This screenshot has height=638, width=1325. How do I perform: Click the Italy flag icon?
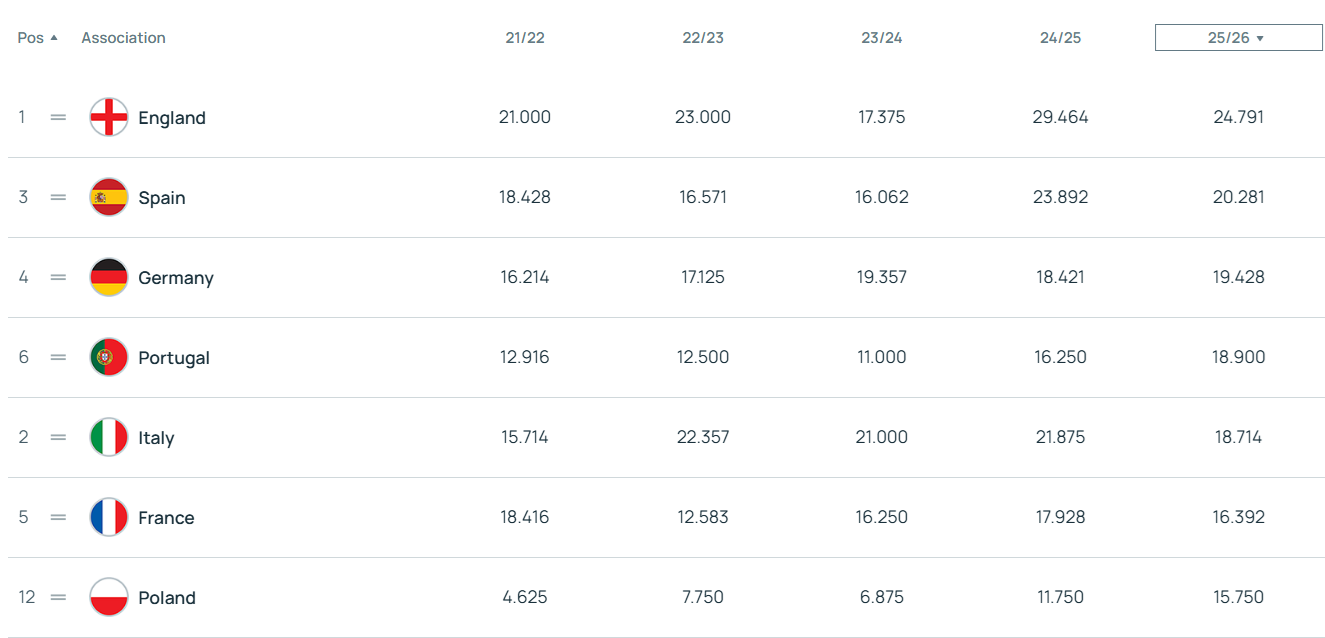point(109,437)
